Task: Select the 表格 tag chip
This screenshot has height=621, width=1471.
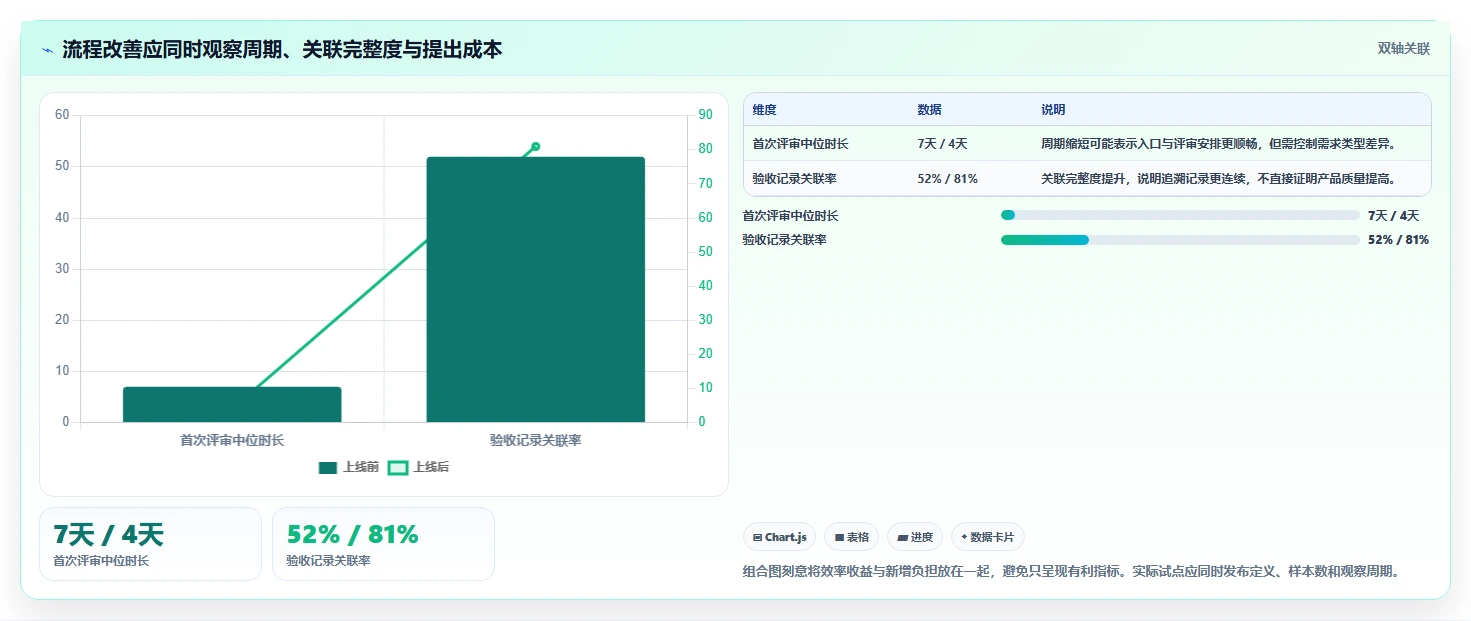Action: tap(851, 537)
